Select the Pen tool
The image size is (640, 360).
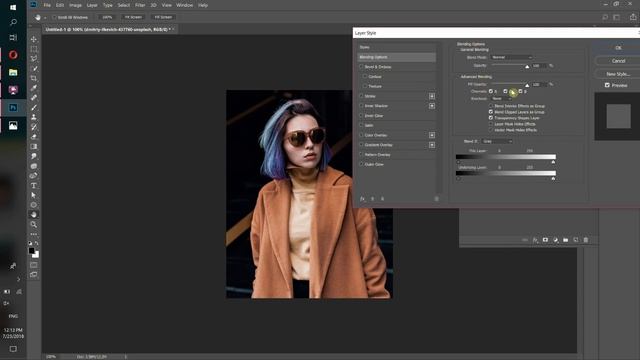[34, 176]
